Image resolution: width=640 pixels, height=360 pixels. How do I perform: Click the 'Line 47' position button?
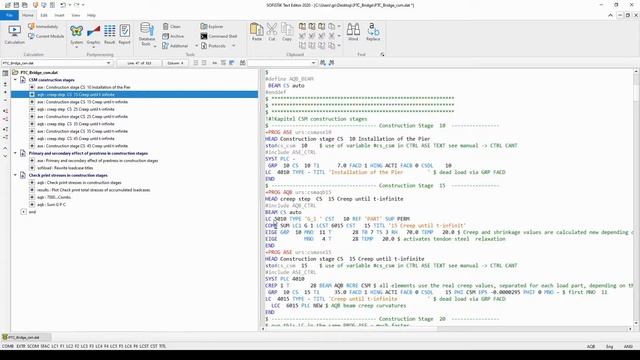tap(139, 63)
